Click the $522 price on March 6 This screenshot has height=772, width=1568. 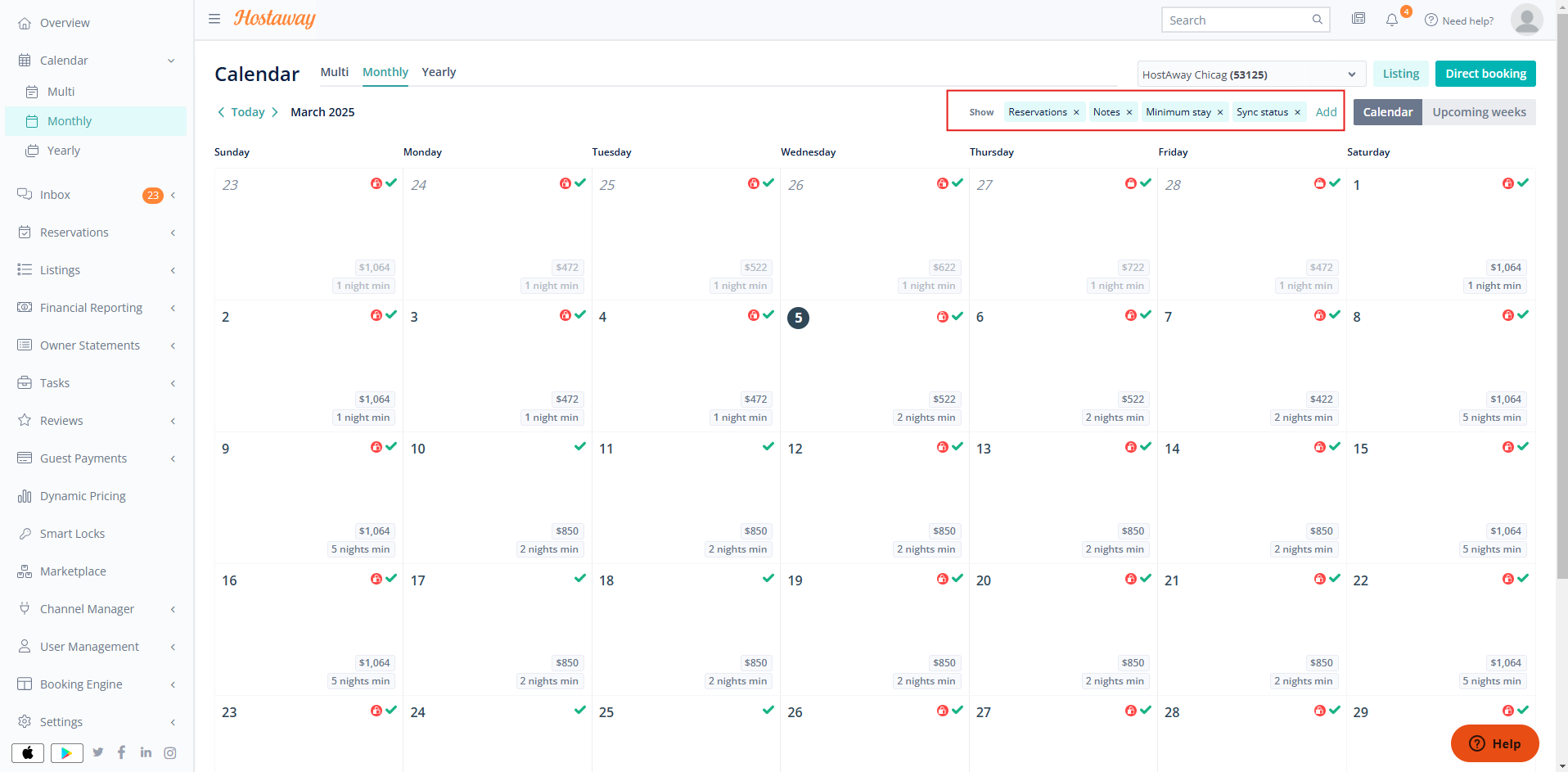pyautogui.click(x=1133, y=399)
